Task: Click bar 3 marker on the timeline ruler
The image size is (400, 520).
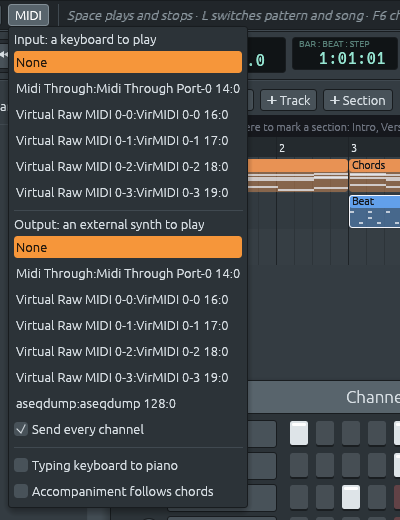Action: click(354, 148)
